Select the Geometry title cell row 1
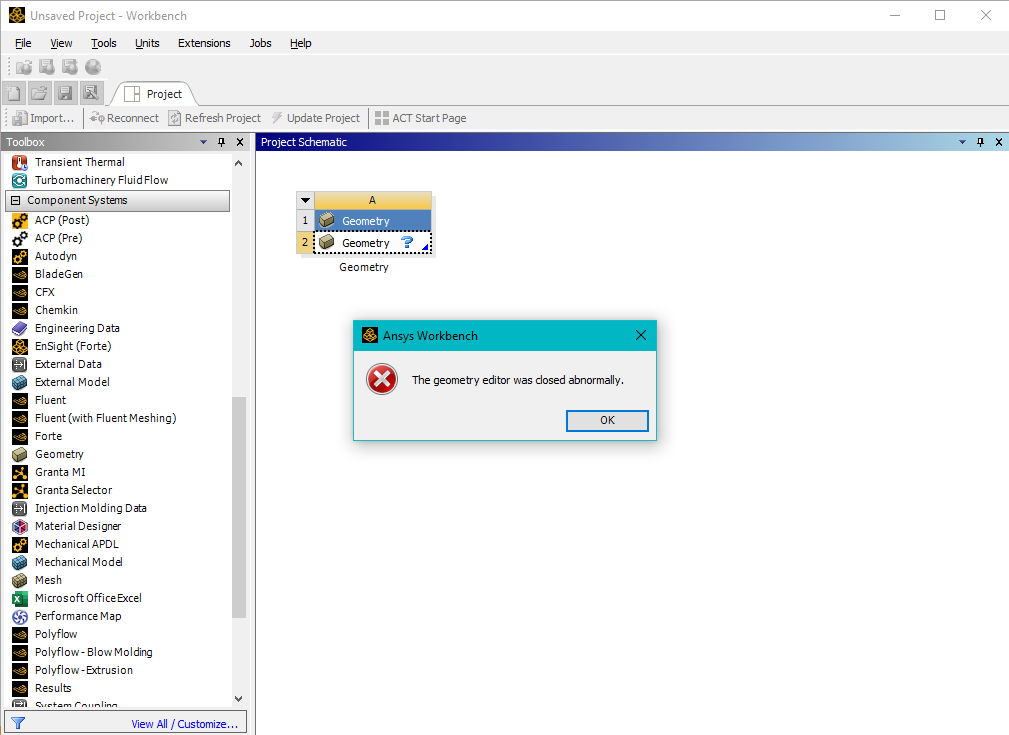 point(373,221)
